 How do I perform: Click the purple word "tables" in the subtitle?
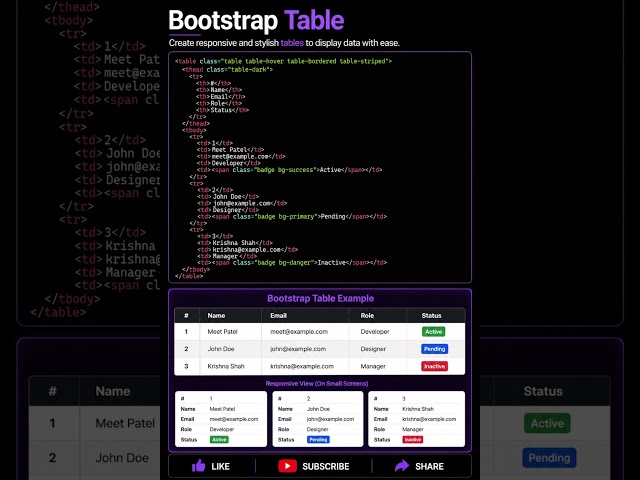tap(292, 43)
